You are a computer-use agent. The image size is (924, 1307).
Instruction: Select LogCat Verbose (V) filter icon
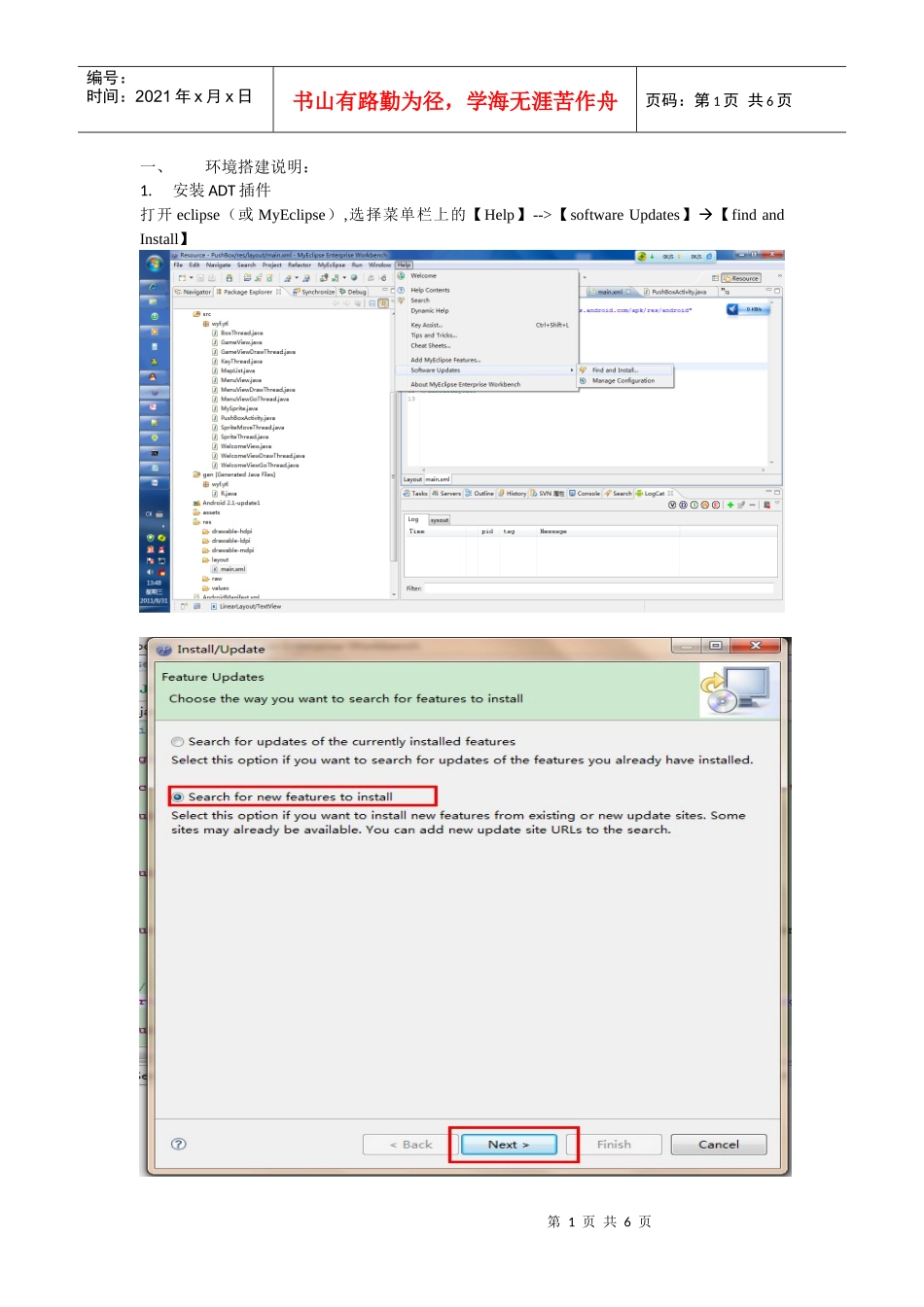click(x=671, y=505)
